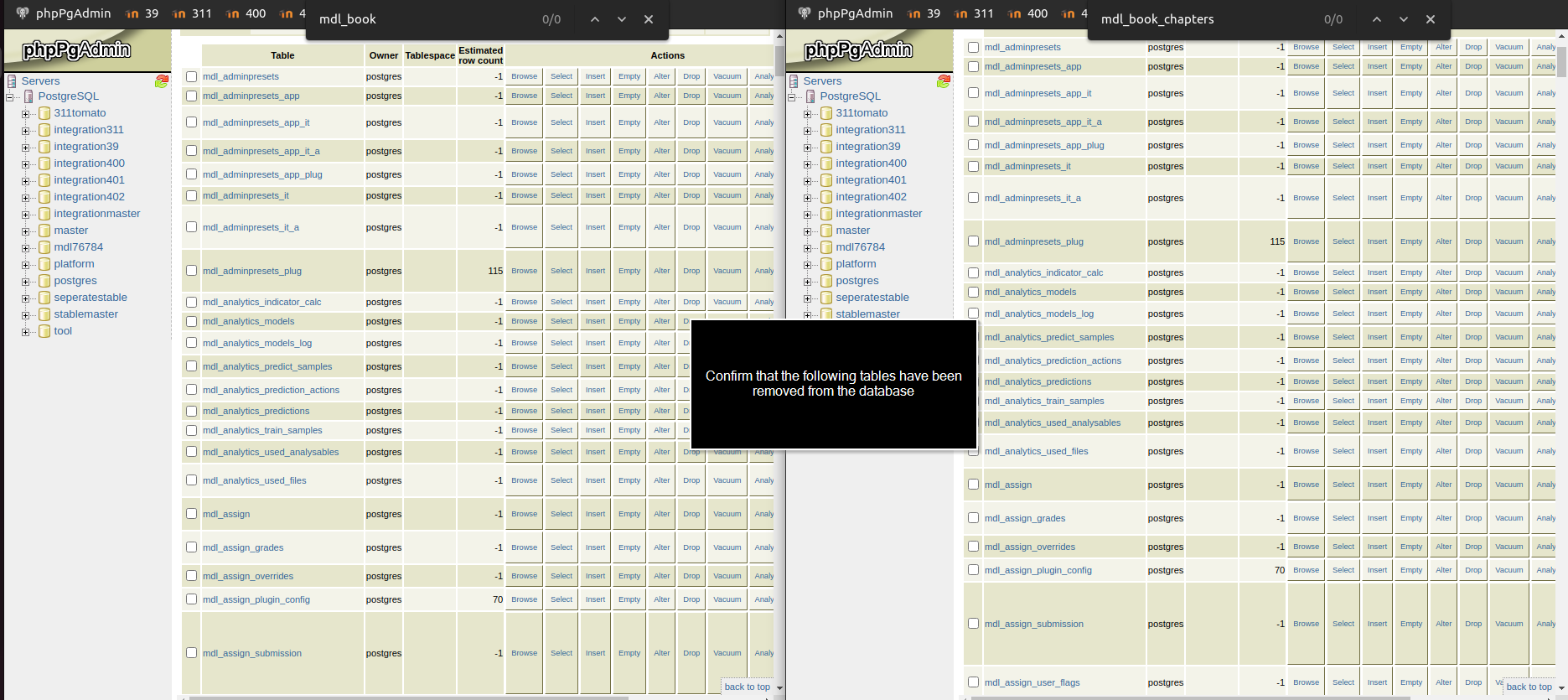This screenshot has height=700, width=1568.
Task: Open the mdl_analytics_predictions table link in the mdl_book window
Action: (x=256, y=411)
